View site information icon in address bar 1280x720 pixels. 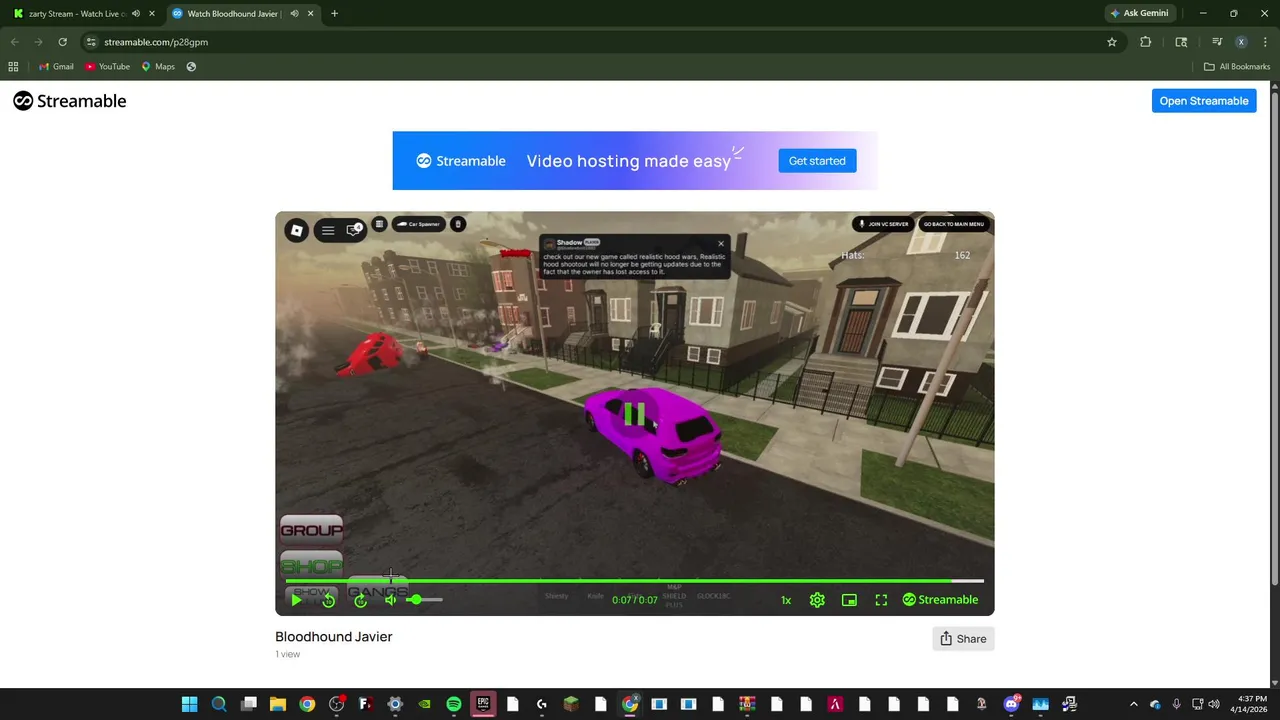coord(91,42)
